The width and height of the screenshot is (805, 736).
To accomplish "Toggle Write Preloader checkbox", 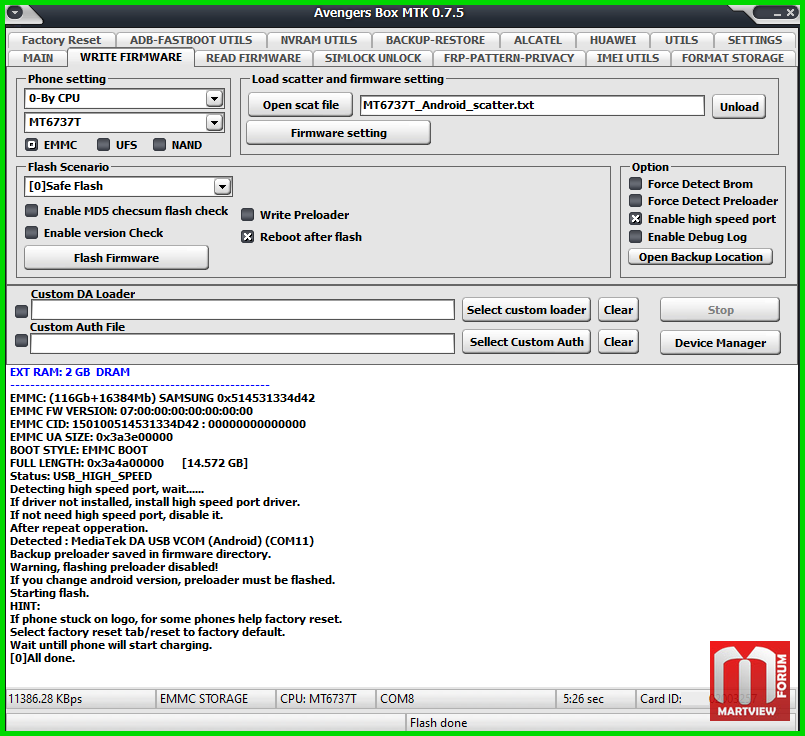I will pyautogui.click(x=247, y=215).
